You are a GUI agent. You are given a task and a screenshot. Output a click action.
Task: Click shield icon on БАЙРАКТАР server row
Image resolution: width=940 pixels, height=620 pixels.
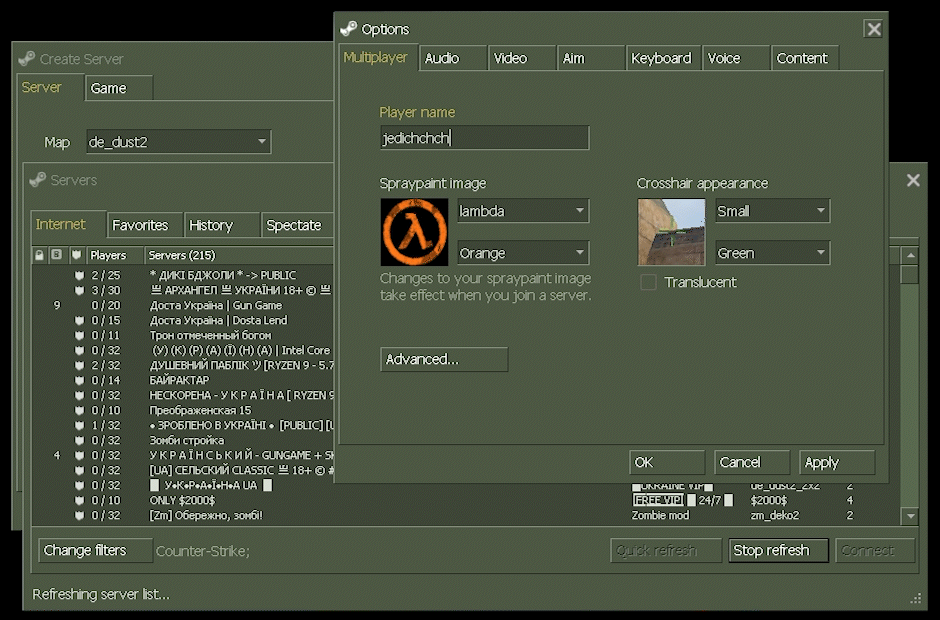pos(79,380)
